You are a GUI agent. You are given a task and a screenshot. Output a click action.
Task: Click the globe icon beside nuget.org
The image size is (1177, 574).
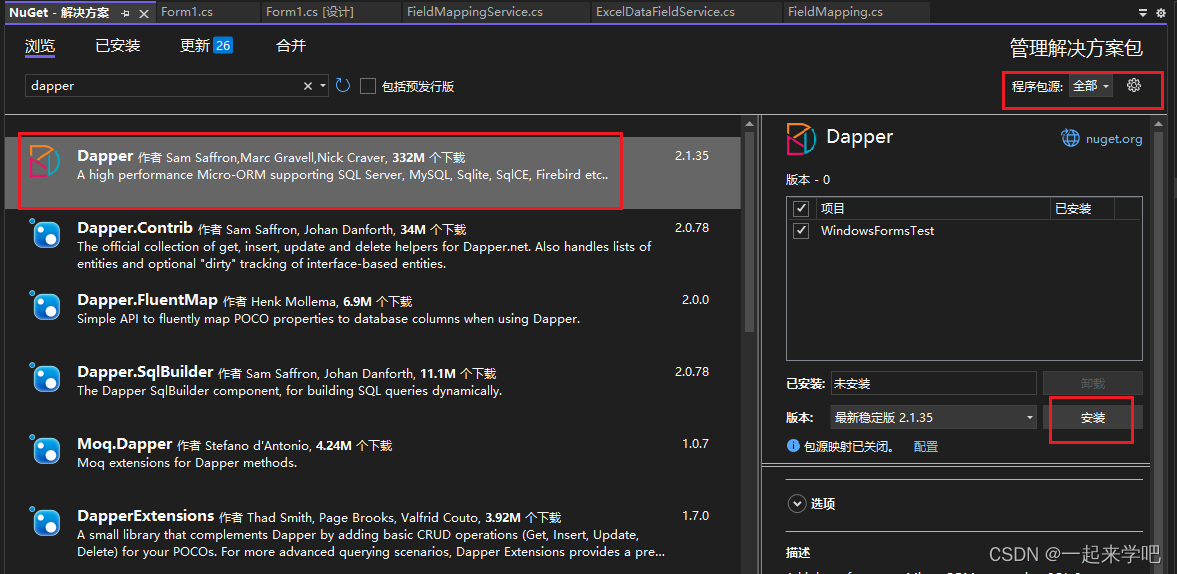pos(1070,138)
